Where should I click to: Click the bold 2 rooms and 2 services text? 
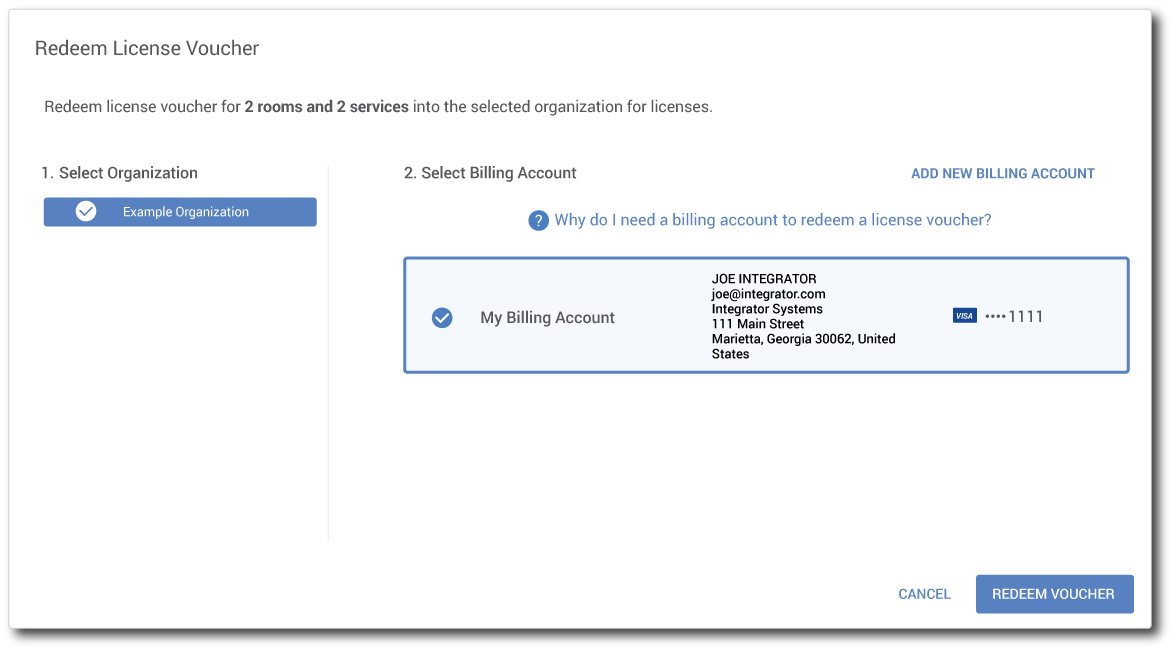point(326,107)
